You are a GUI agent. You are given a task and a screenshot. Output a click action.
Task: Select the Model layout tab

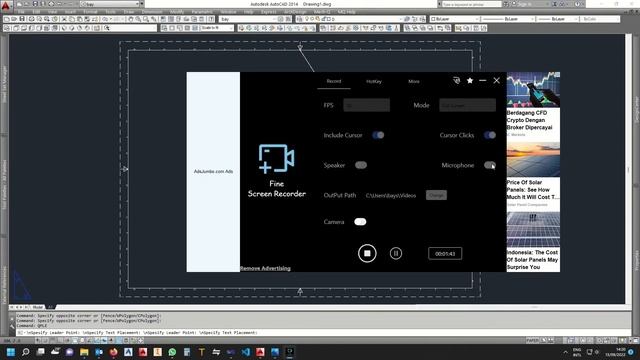click(x=38, y=307)
